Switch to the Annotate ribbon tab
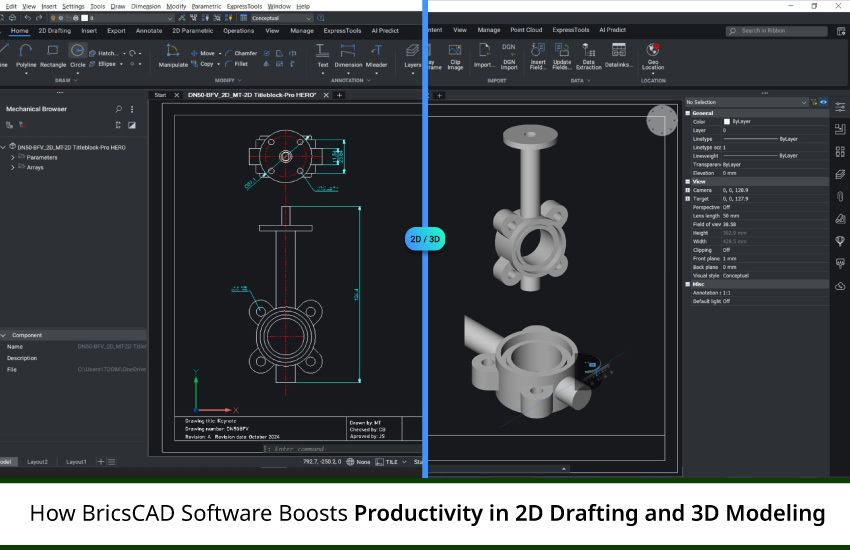The image size is (850, 550). click(x=149, y=31)
